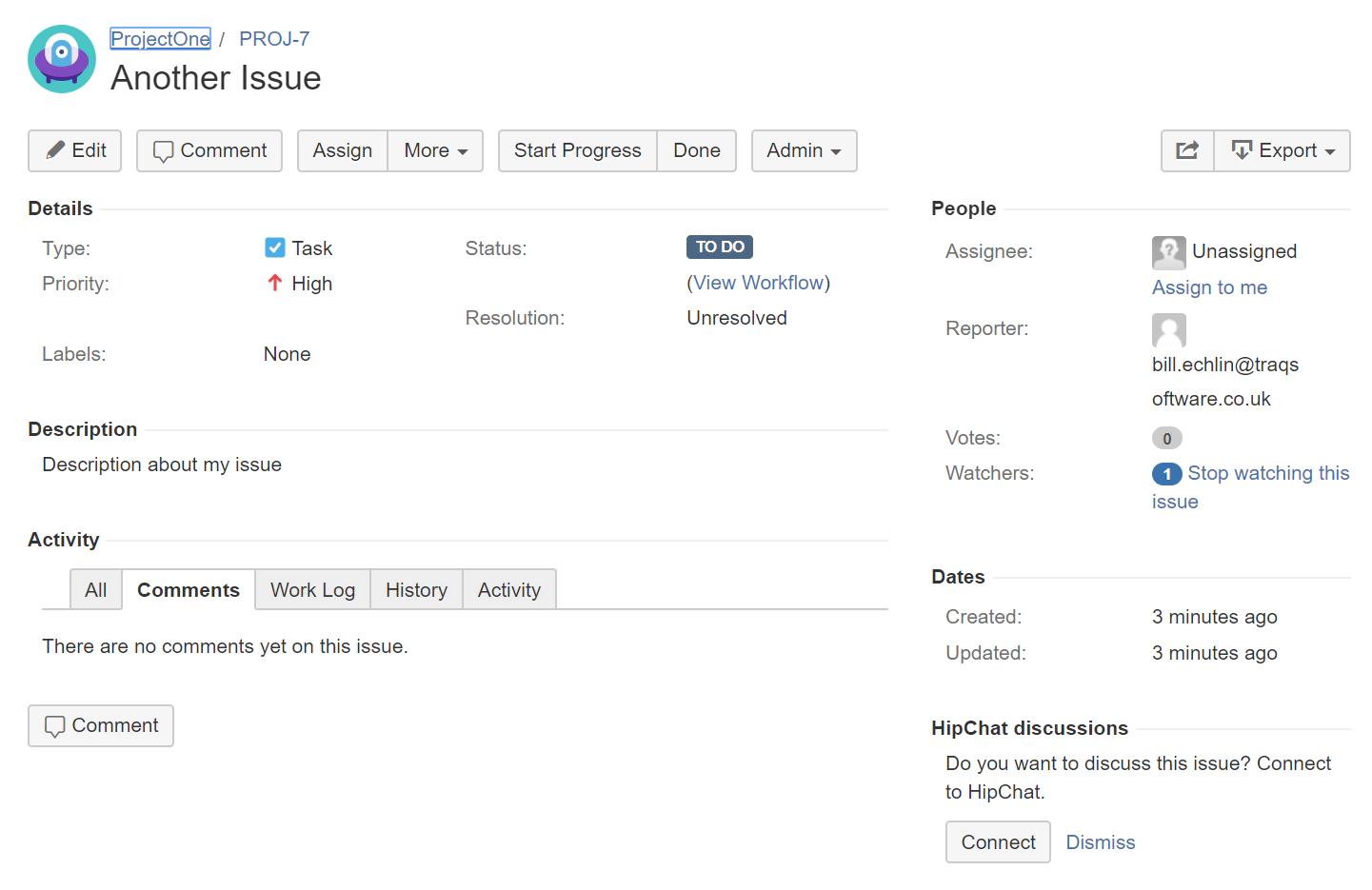Click the TO DO status lozenge
1372x890 pixels.
pyautogui.click(x=719, y=247)
